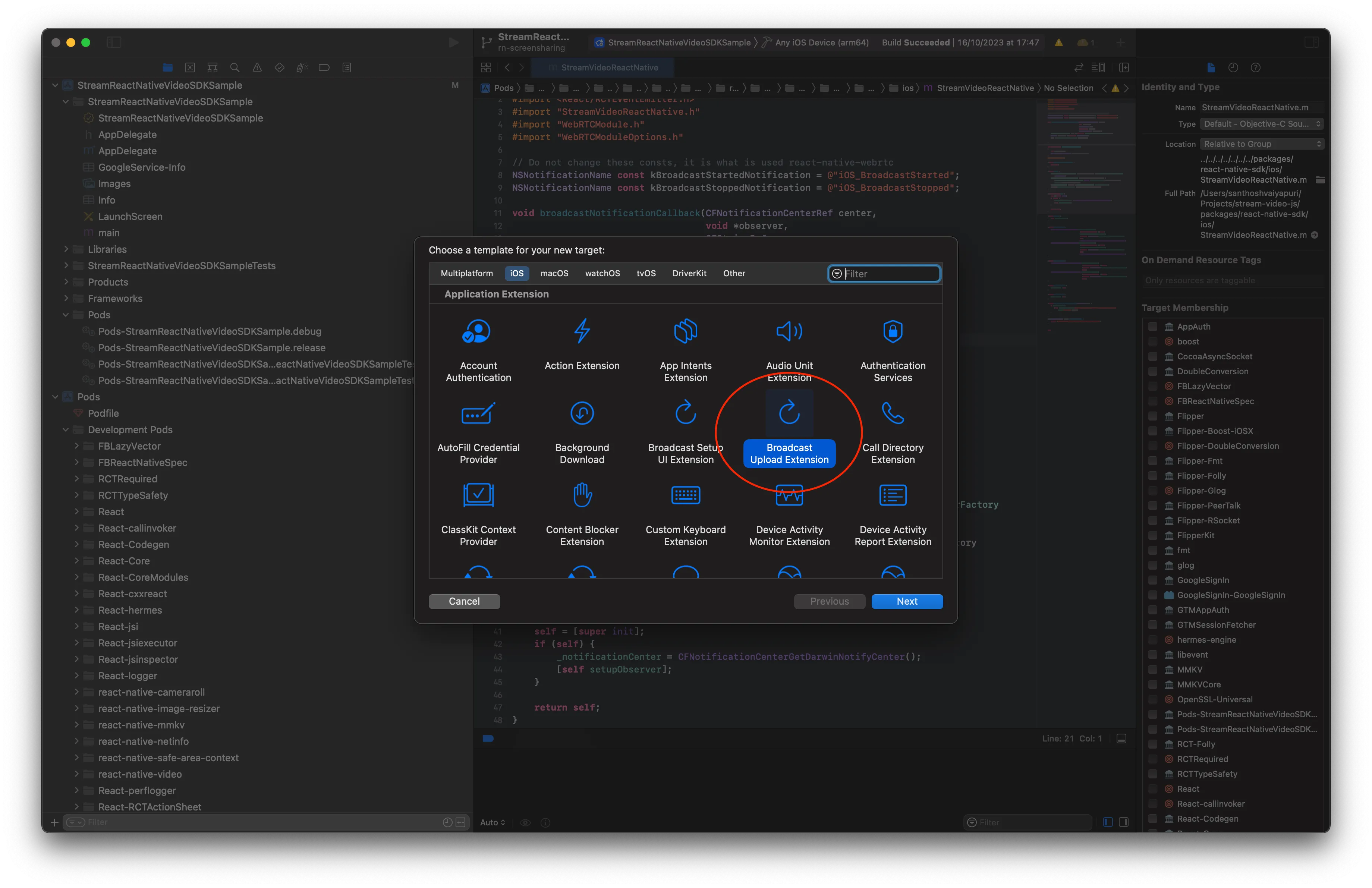The height and width of the screenshot is (888, 1372).
Task: Tick the GoogleSignIn target membership checkbox
Action: [x=1152, y=580]
